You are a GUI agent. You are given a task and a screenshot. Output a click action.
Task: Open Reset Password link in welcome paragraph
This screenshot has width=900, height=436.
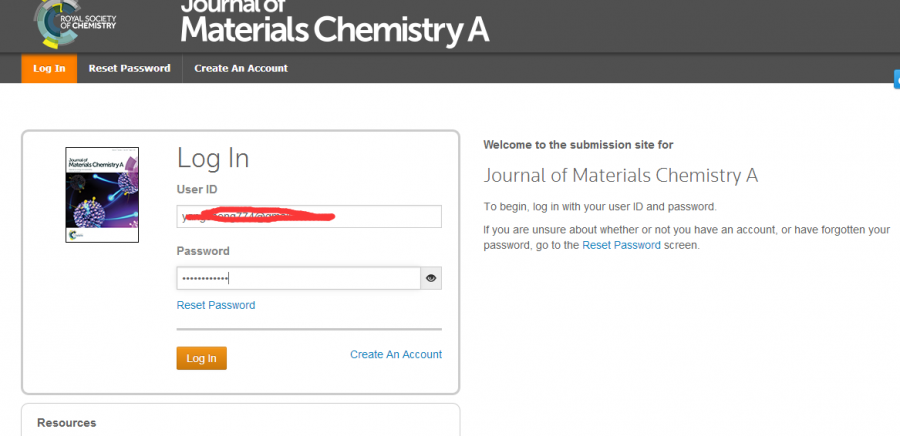coord(621,245)
